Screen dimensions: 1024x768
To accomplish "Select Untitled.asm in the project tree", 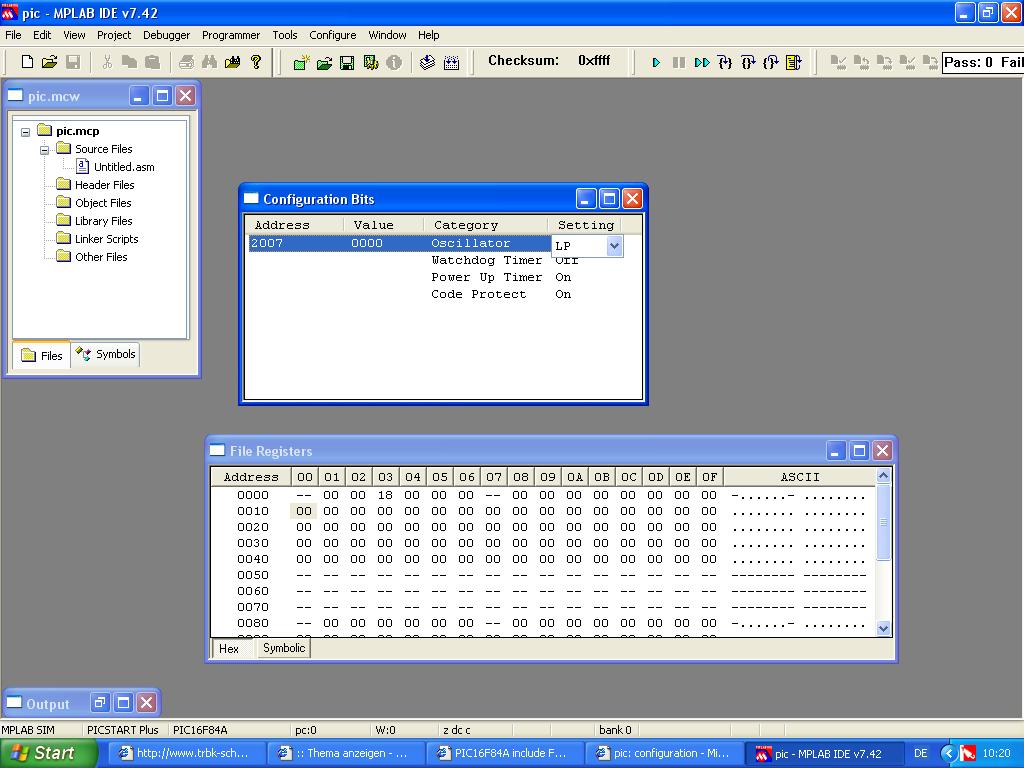I will tap(124, 167).
